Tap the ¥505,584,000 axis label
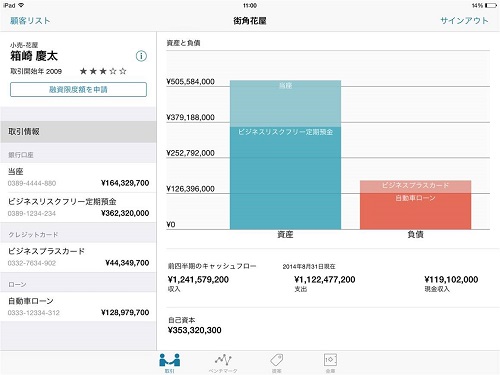Image resolution: width=500 pixels, height=375 pixels. 190,82
